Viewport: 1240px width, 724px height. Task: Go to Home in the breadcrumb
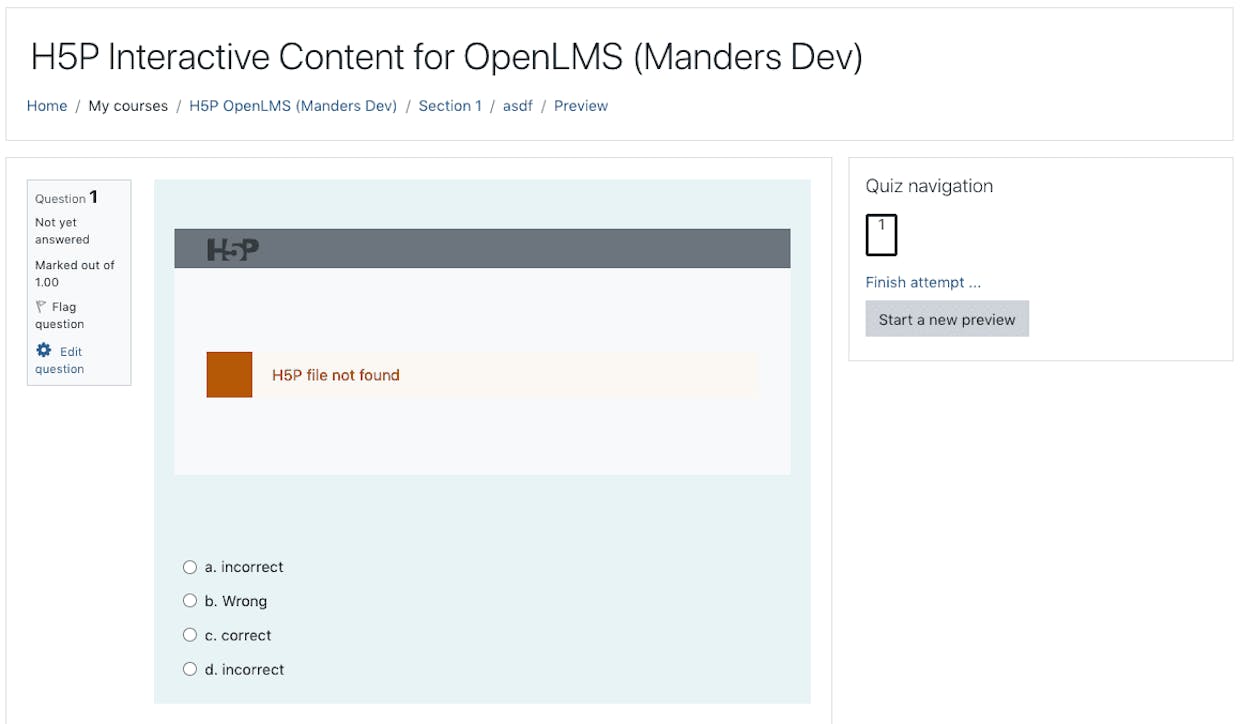pyautogui.click(x=47, y=106)
